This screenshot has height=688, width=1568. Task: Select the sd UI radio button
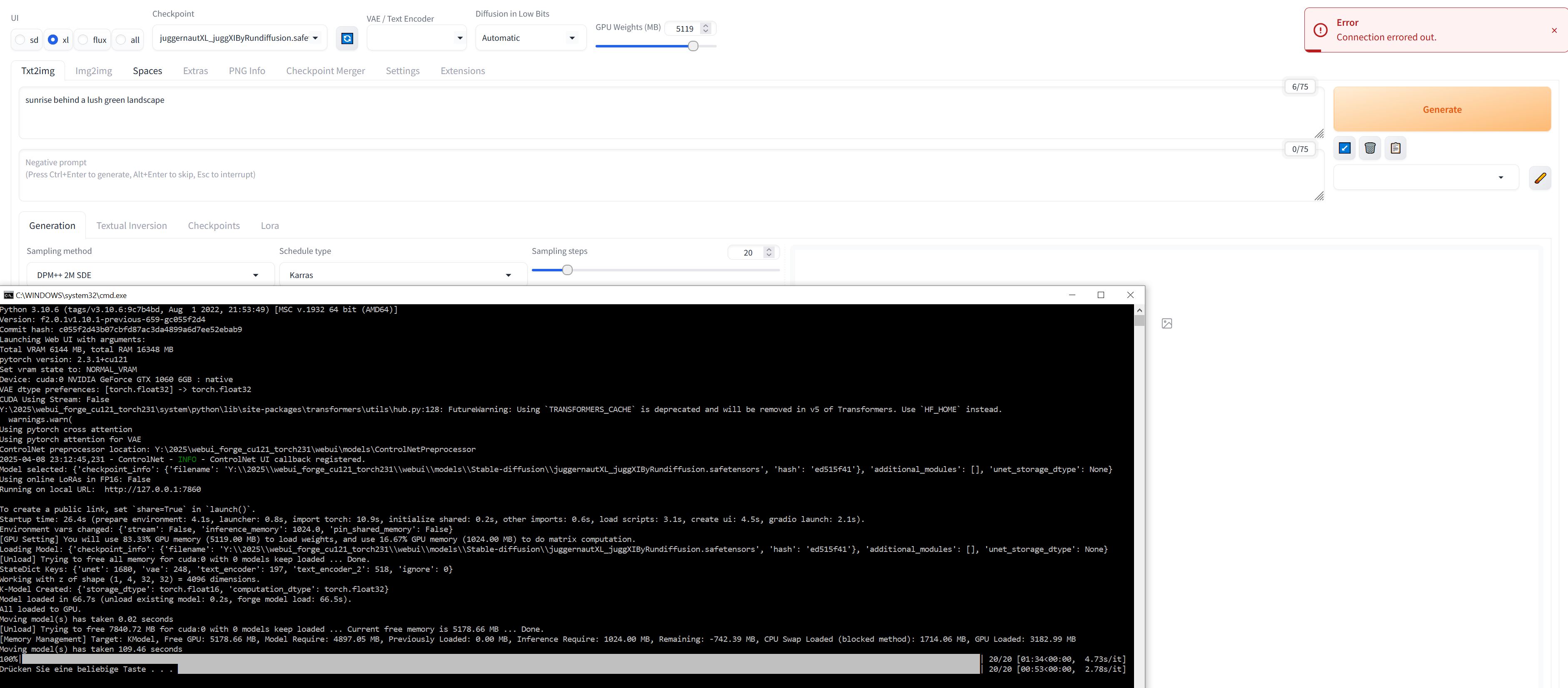point(21,40)
